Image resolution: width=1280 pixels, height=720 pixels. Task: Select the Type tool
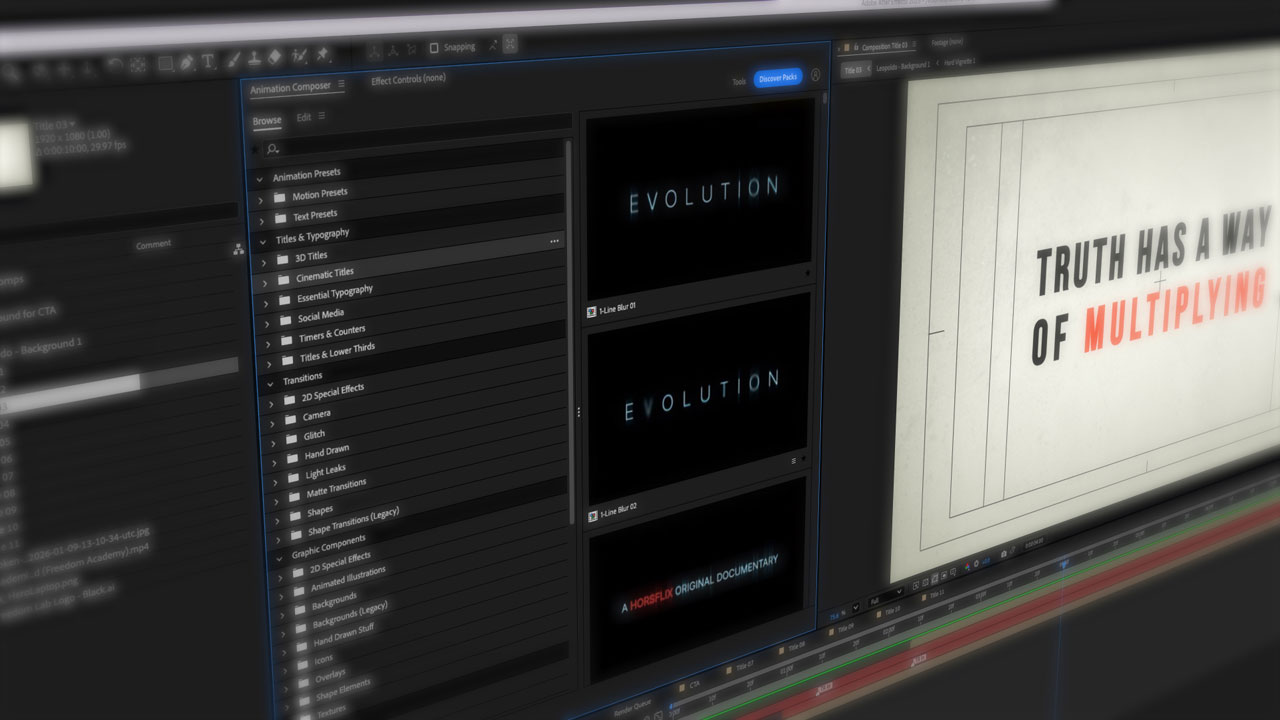click(208, 61)
